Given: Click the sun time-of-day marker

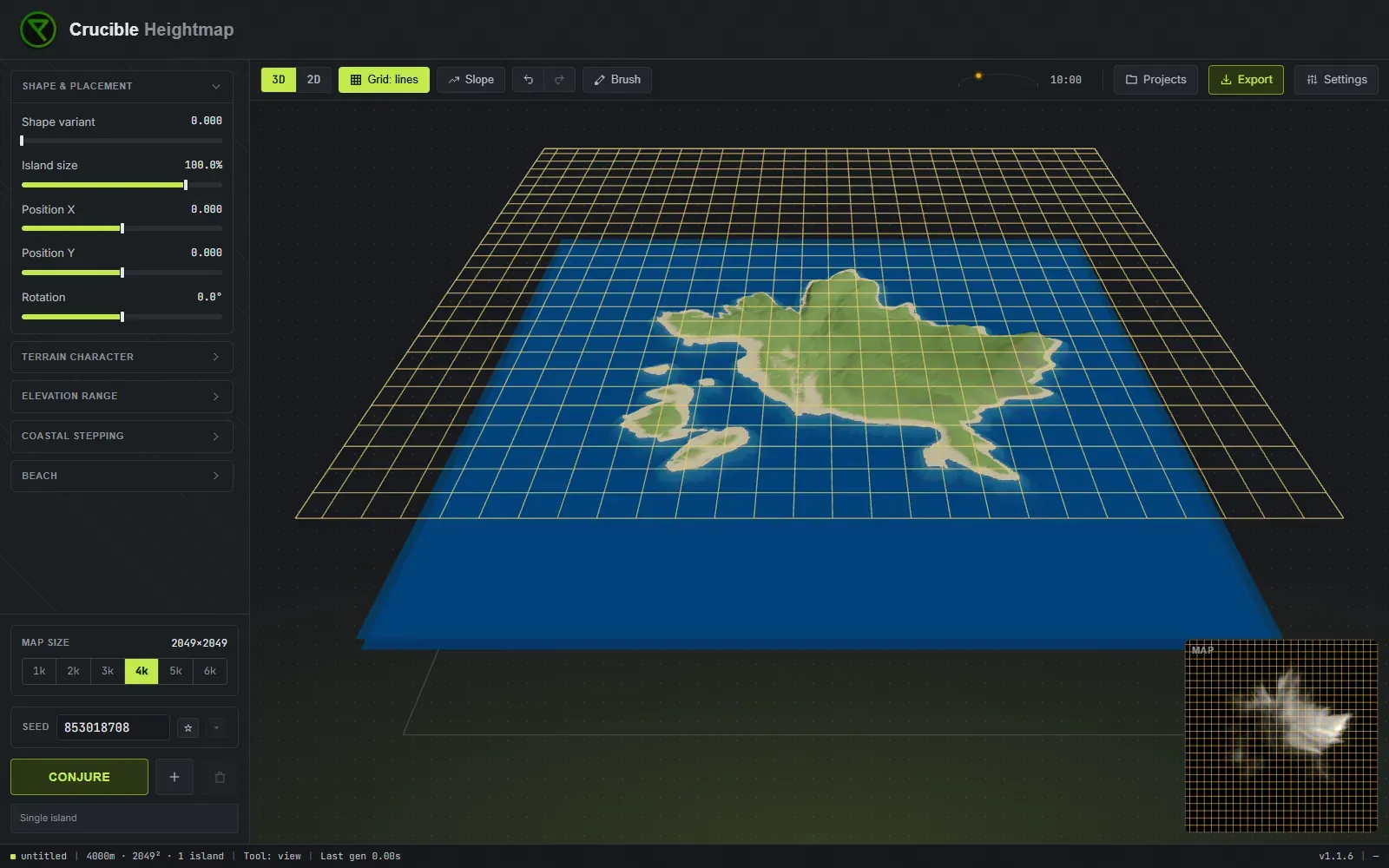Looking at the screenshot, I should (x=978, y=76).
